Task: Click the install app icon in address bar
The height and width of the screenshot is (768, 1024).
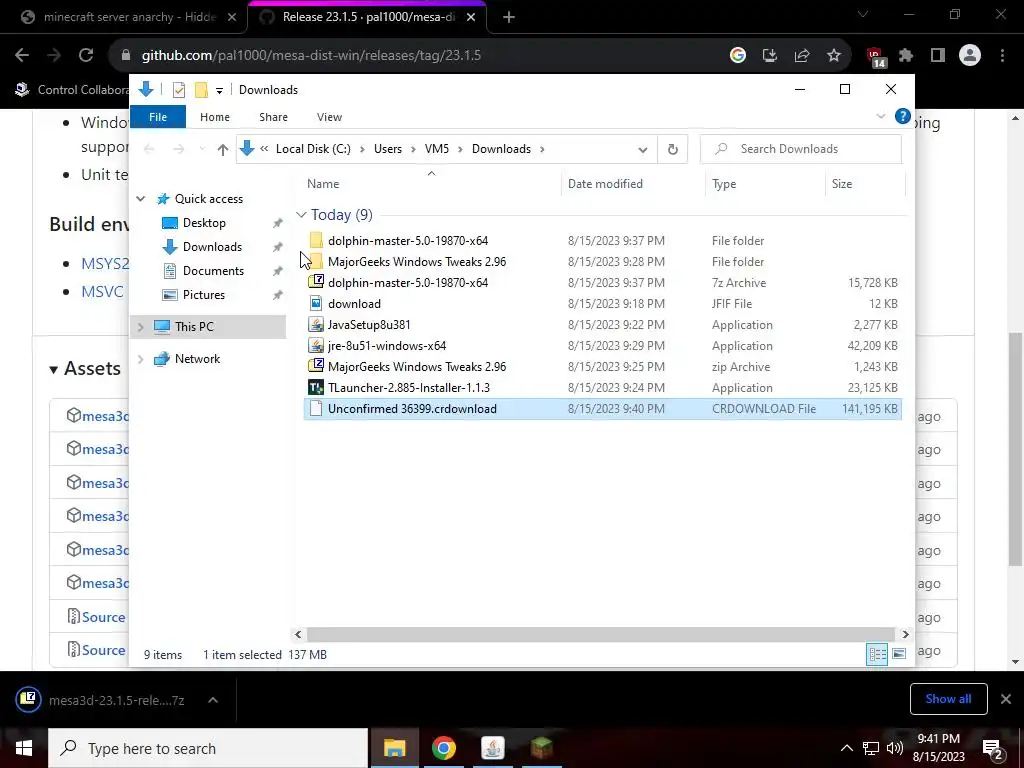Action: click(x=770, y=56)
